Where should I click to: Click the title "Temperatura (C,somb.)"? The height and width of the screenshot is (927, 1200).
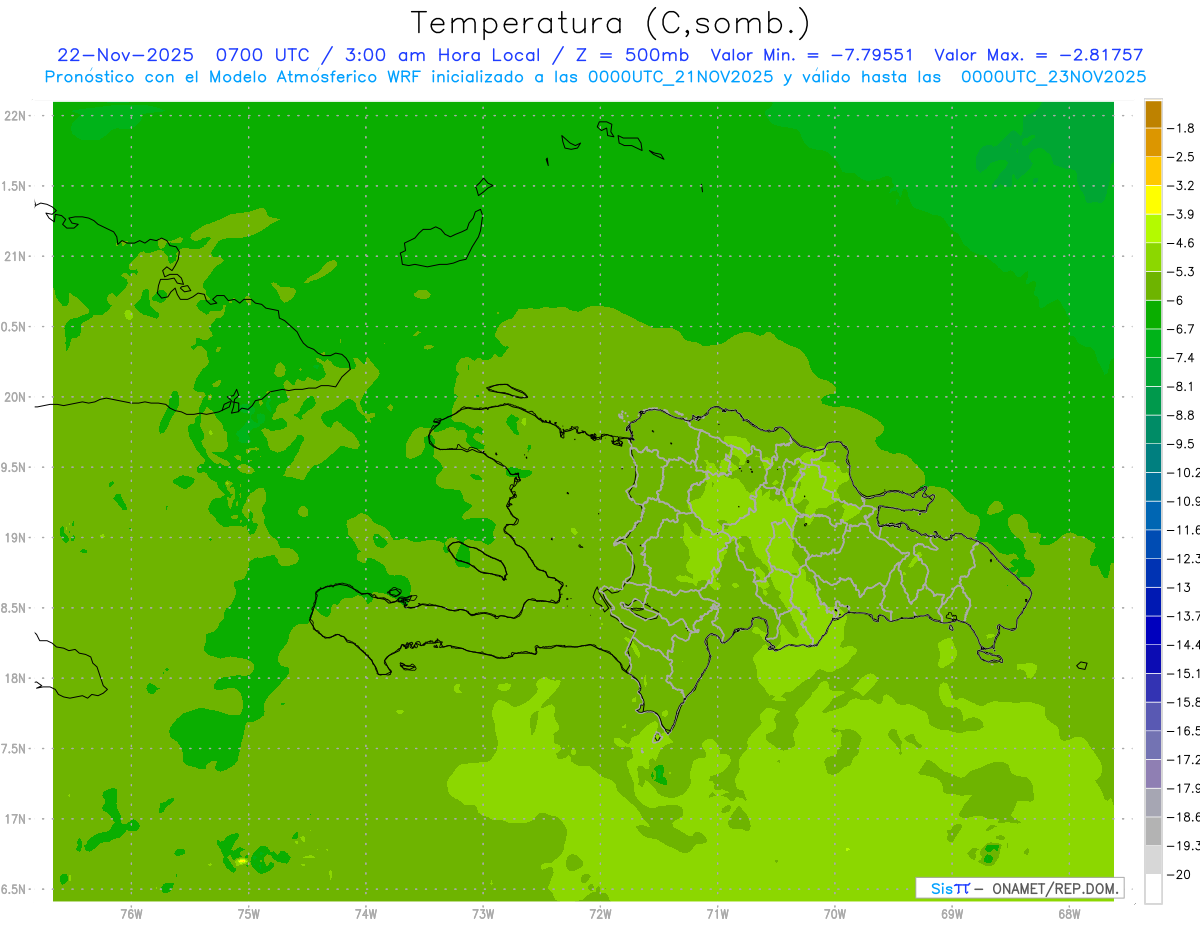click(x=610, y=24)
